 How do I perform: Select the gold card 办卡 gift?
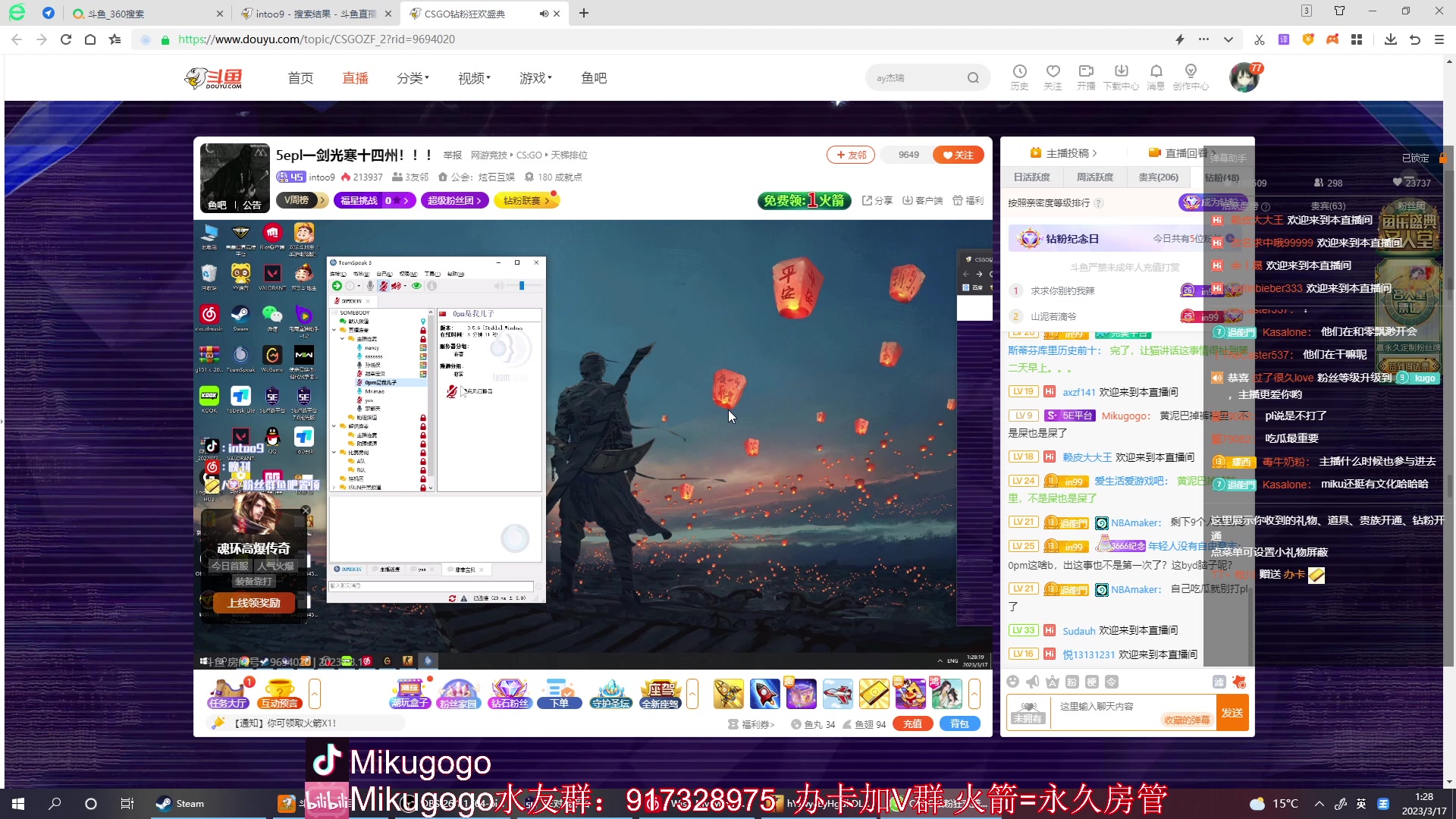click(x=874, y=693)
